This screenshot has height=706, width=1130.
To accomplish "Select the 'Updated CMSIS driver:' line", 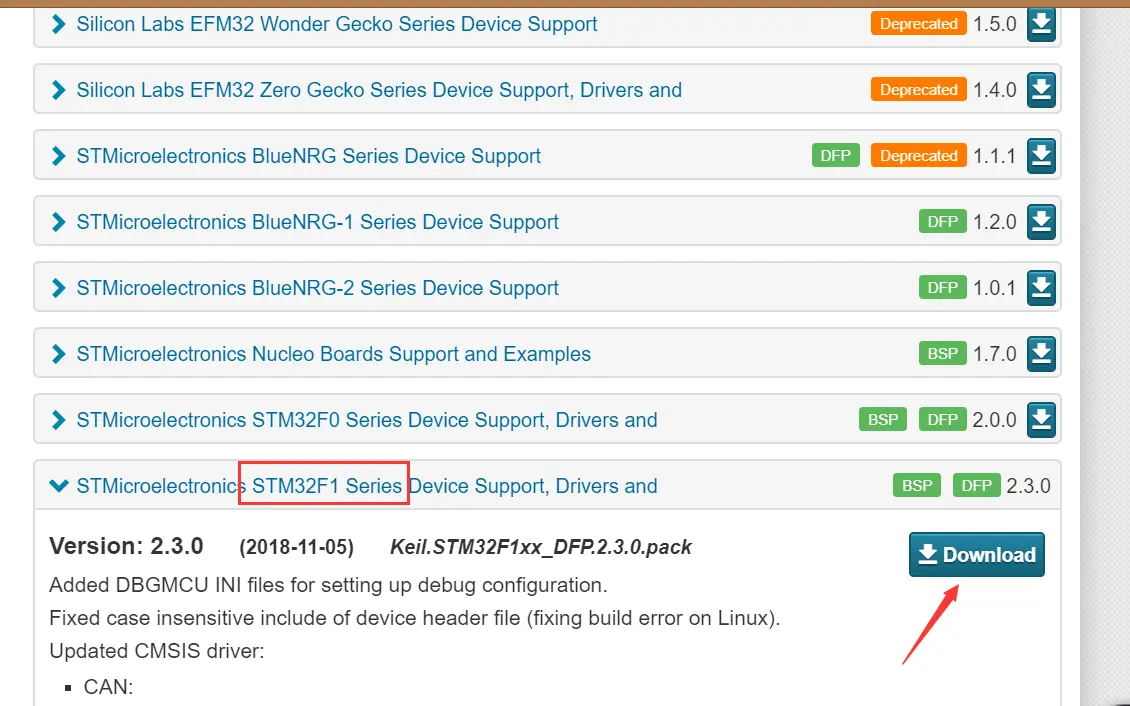I will pos(157,651).
